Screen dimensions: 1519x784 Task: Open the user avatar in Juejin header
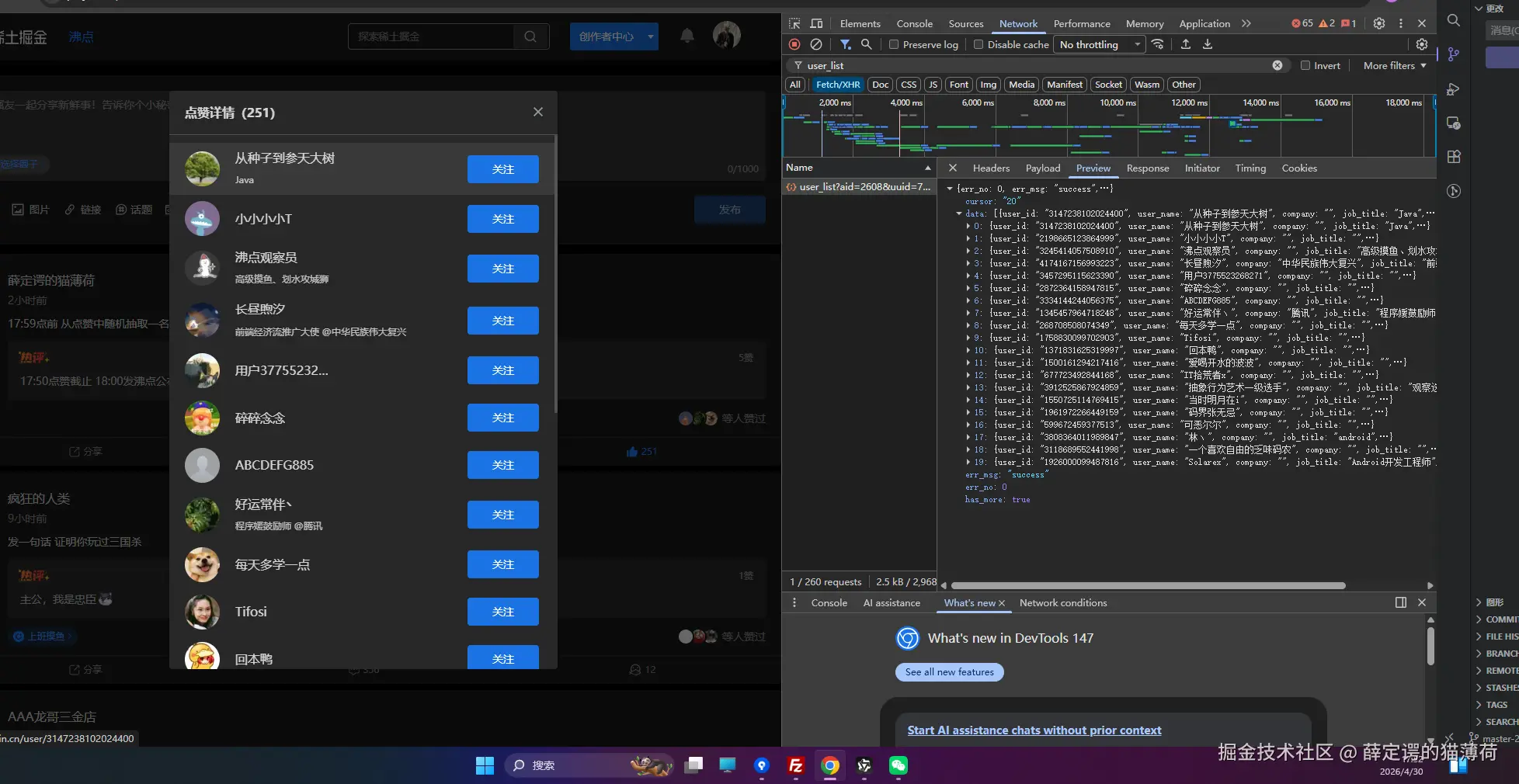pos(727,35)
